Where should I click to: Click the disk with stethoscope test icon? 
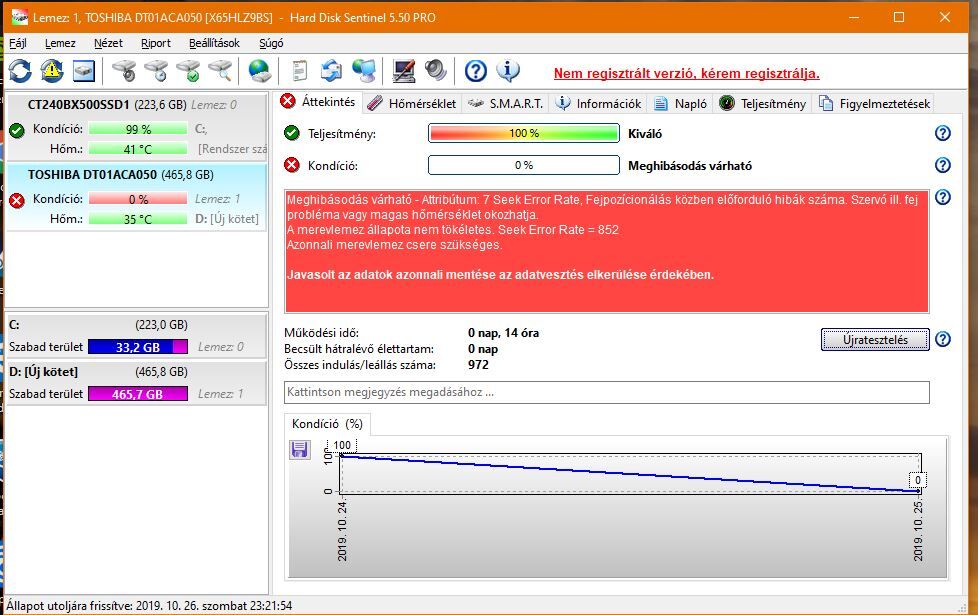pos(124,71)
